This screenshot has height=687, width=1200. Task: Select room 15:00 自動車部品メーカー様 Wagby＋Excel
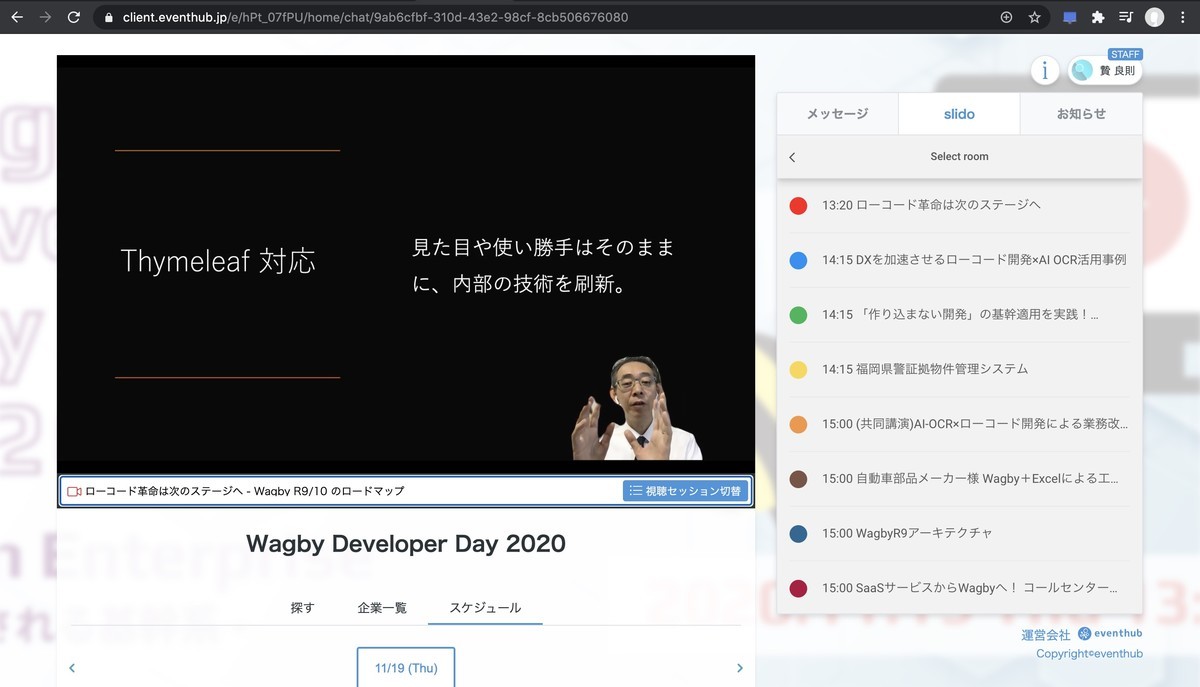coord(959,479)
